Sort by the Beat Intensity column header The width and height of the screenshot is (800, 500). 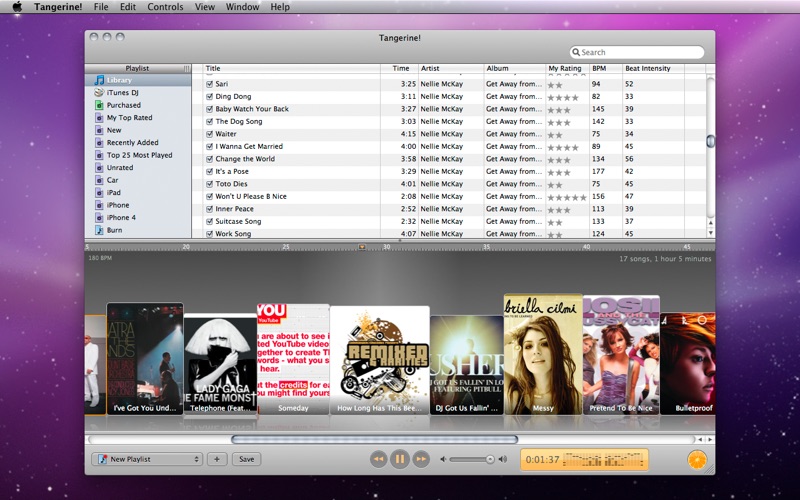click(x=653, y=68)
